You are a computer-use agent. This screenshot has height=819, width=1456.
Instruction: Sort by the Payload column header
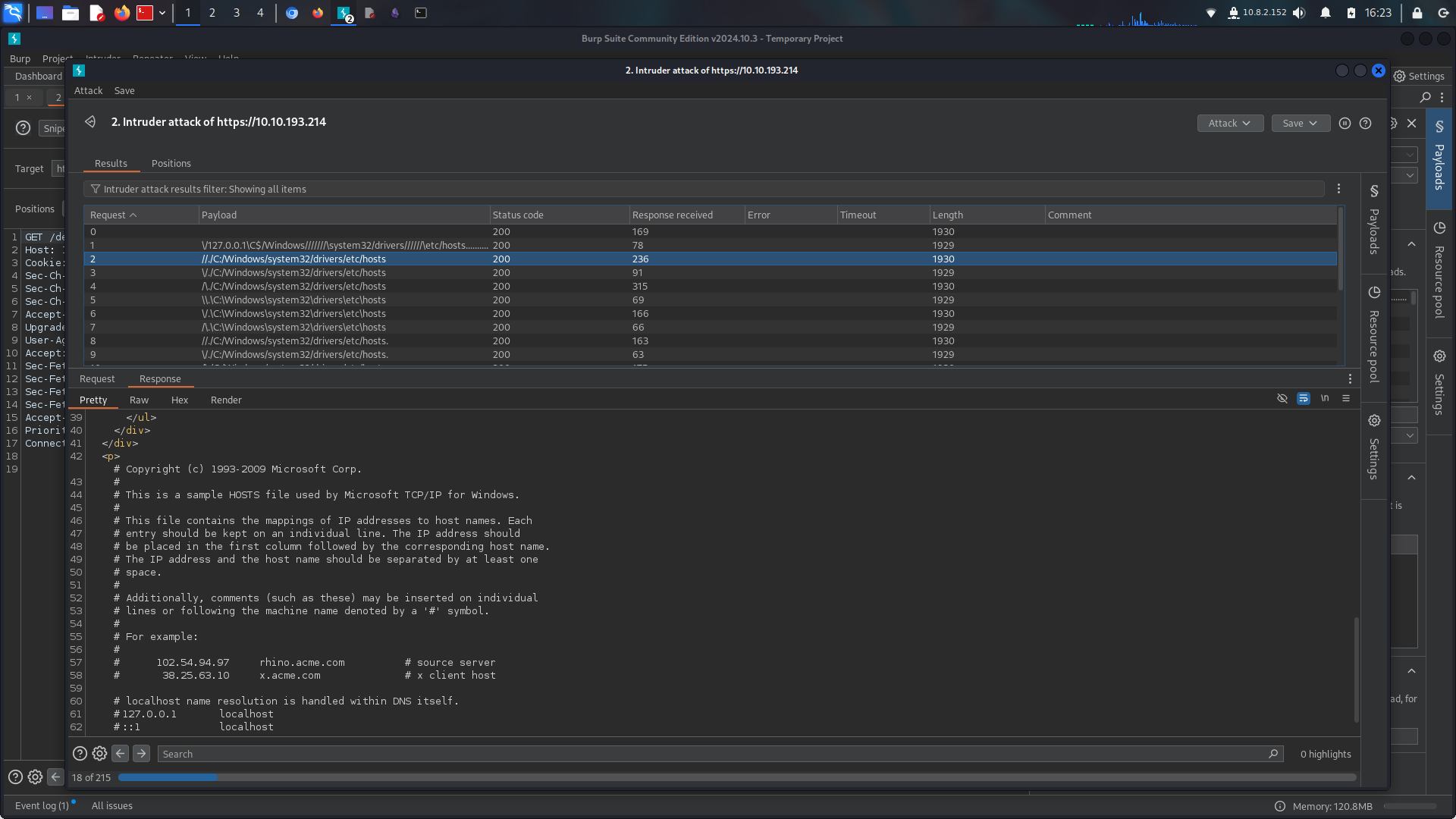coord(344,215)
